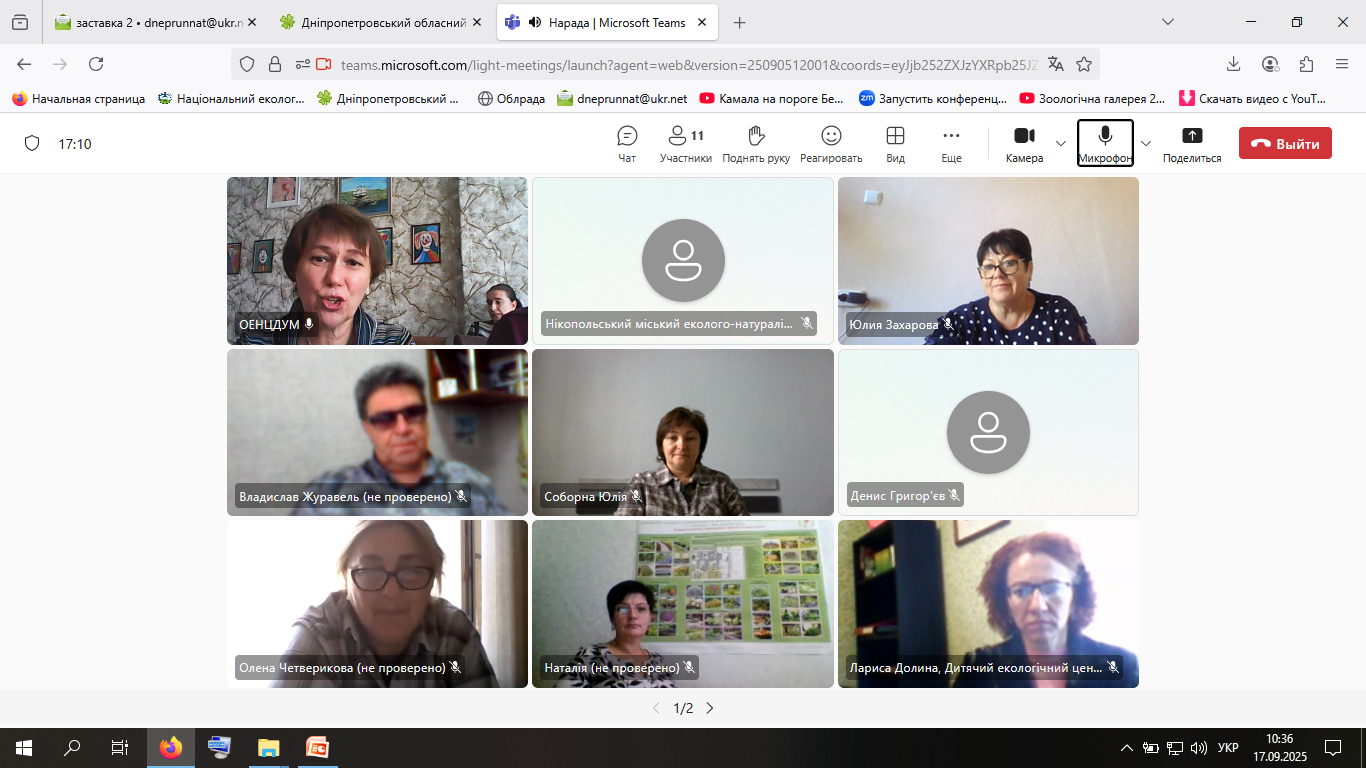This screenshot has height=768, width=1366.
Task: Go to next page of participants
Action: (x=710, y=708)
